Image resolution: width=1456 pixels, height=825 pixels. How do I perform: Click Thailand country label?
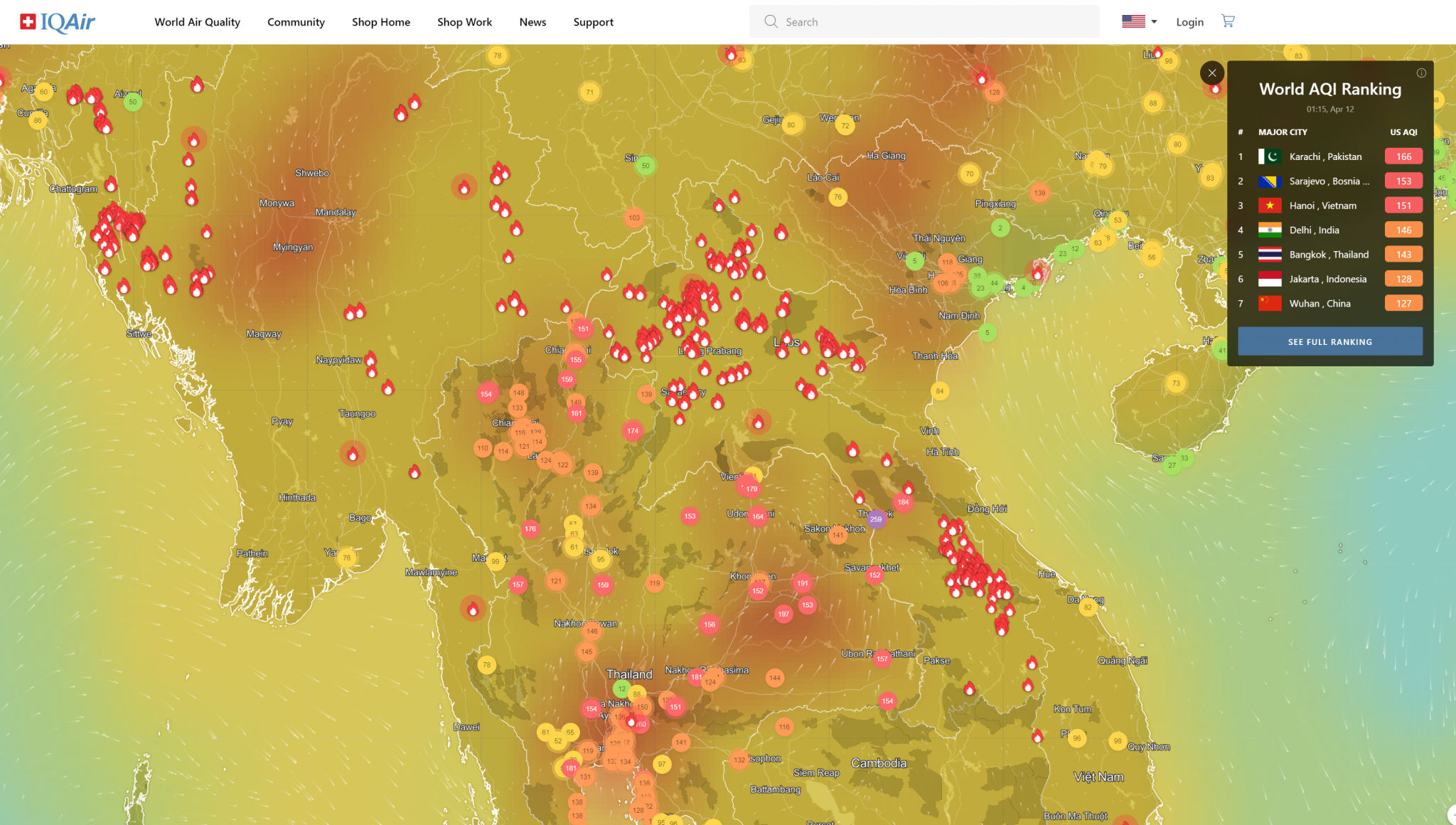click(629, 674)
